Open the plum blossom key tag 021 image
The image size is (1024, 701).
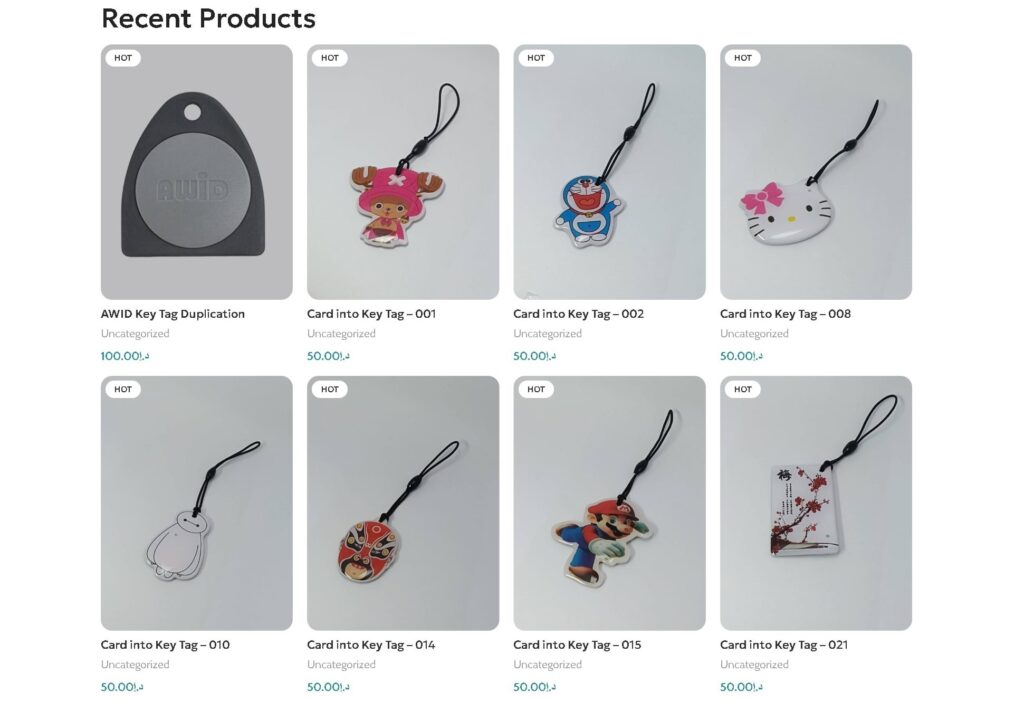click(x=816, y=503)
